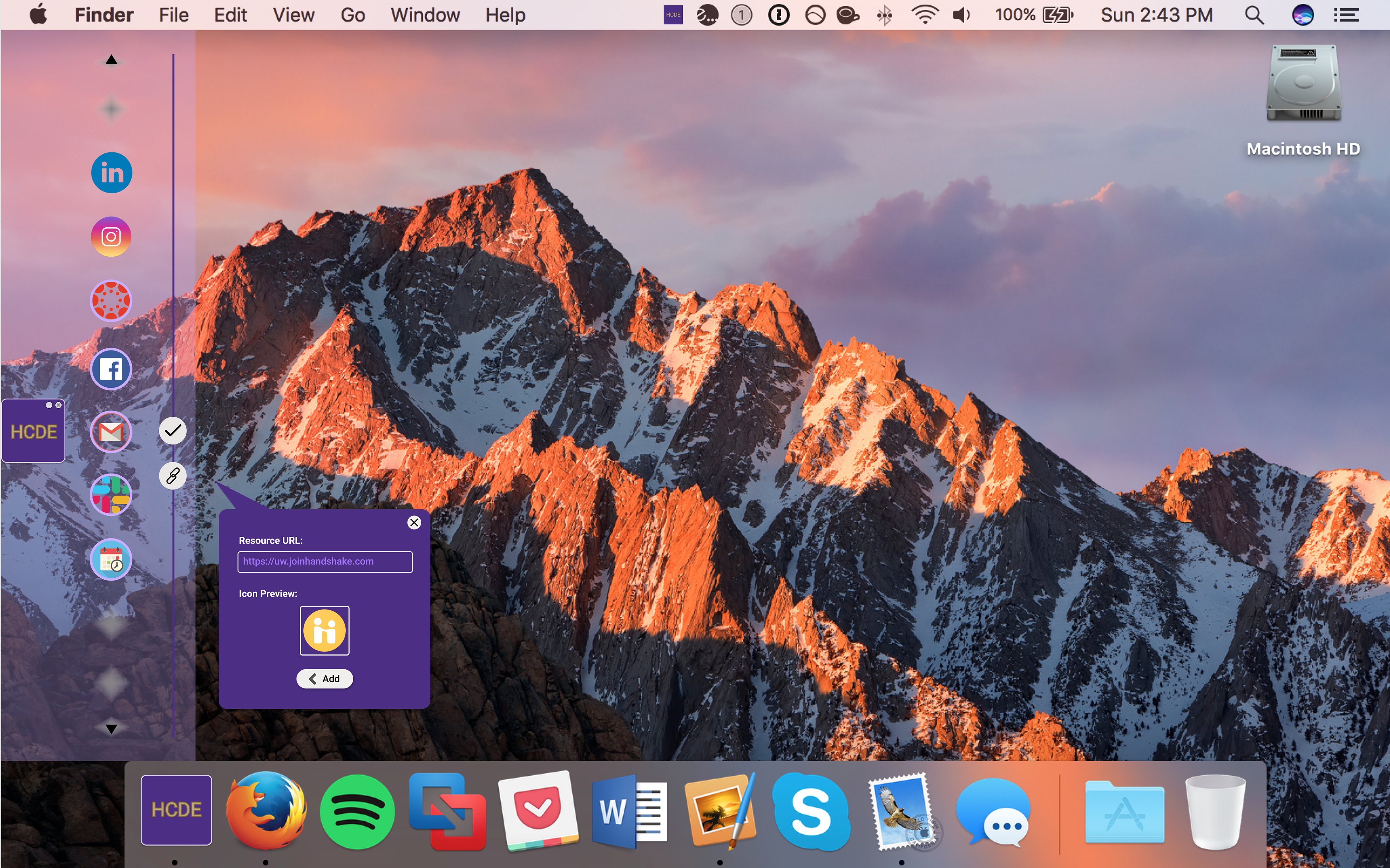Image resolution: width=1390 pixels, height=868 pixels.
Task: Close the Resource URL popup
Action: coord(414,522)
